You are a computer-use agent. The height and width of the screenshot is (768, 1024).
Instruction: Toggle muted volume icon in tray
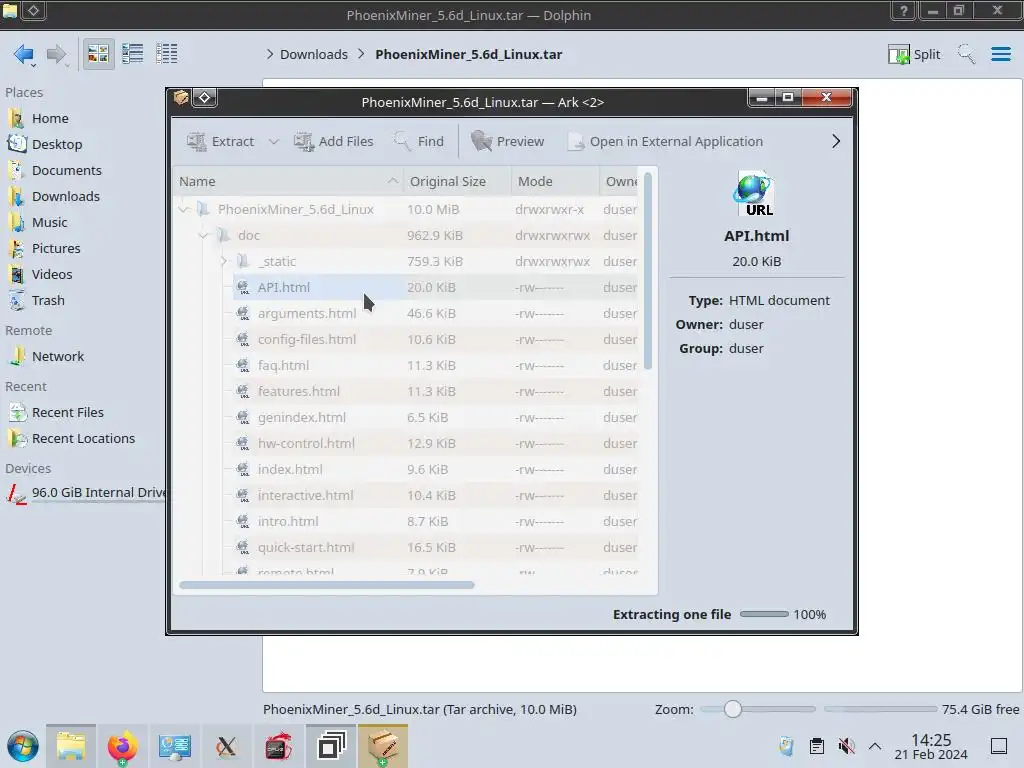click(x=846, y=746)
